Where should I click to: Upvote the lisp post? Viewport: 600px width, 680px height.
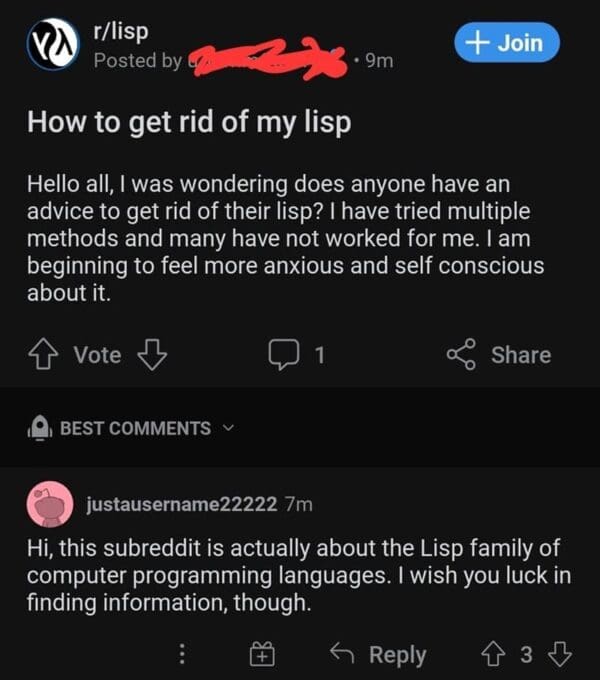tap(43, 354)
